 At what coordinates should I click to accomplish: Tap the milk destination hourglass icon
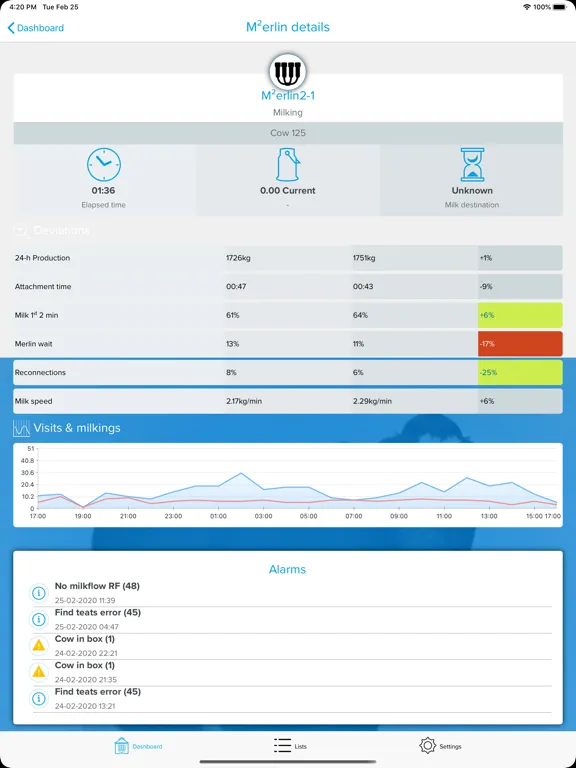472,165
